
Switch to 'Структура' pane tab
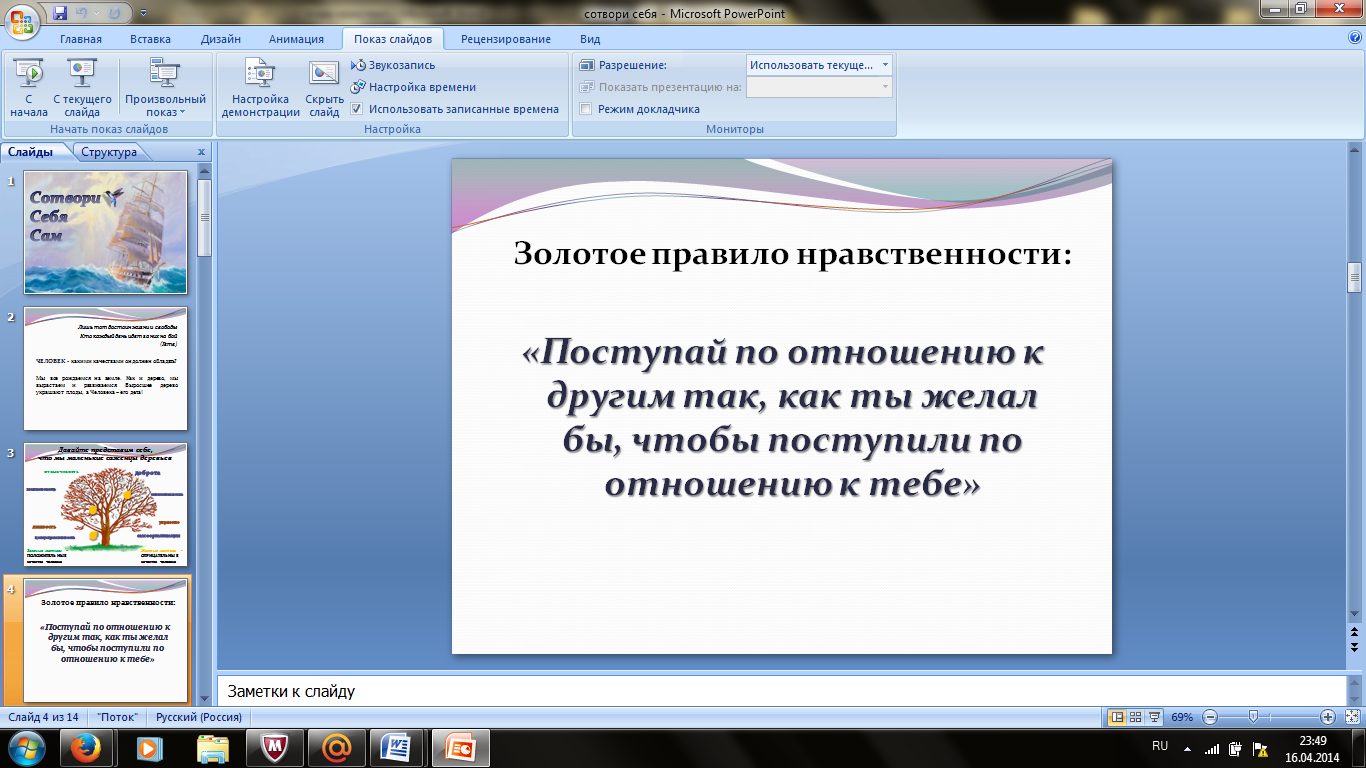coord(110,152)
